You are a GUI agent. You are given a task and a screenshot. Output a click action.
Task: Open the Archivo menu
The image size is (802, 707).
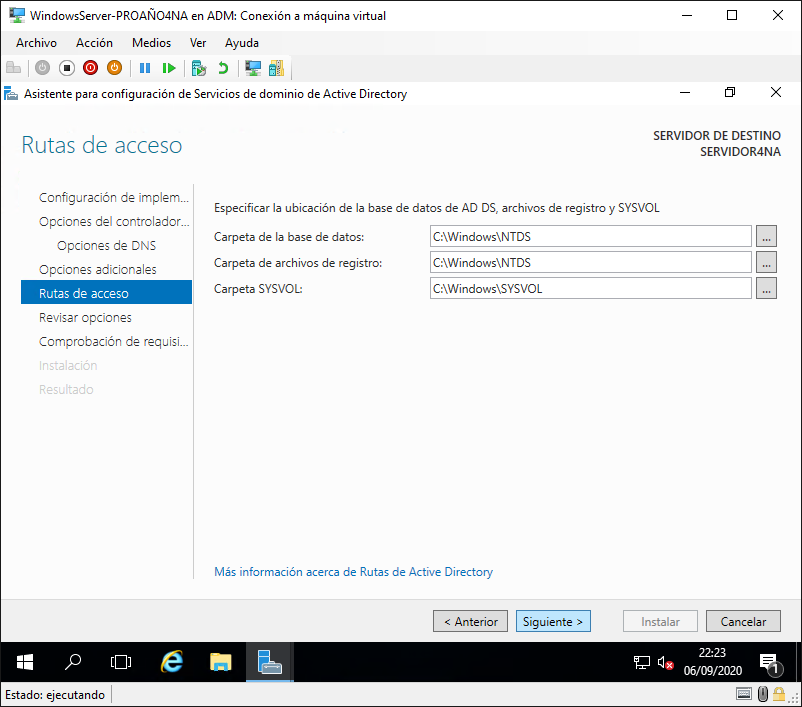(36, 43)
